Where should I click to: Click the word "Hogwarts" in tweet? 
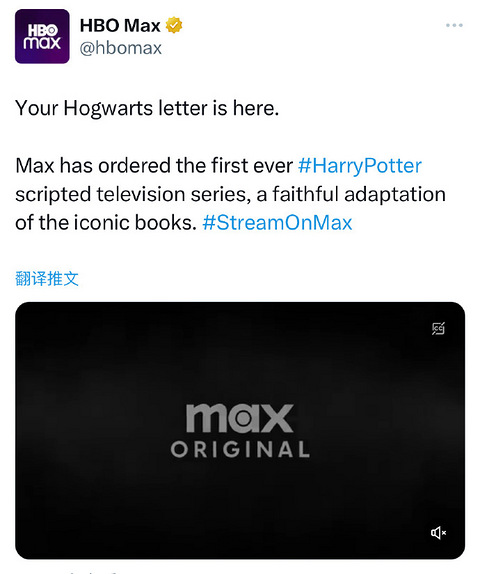[108, 109]
